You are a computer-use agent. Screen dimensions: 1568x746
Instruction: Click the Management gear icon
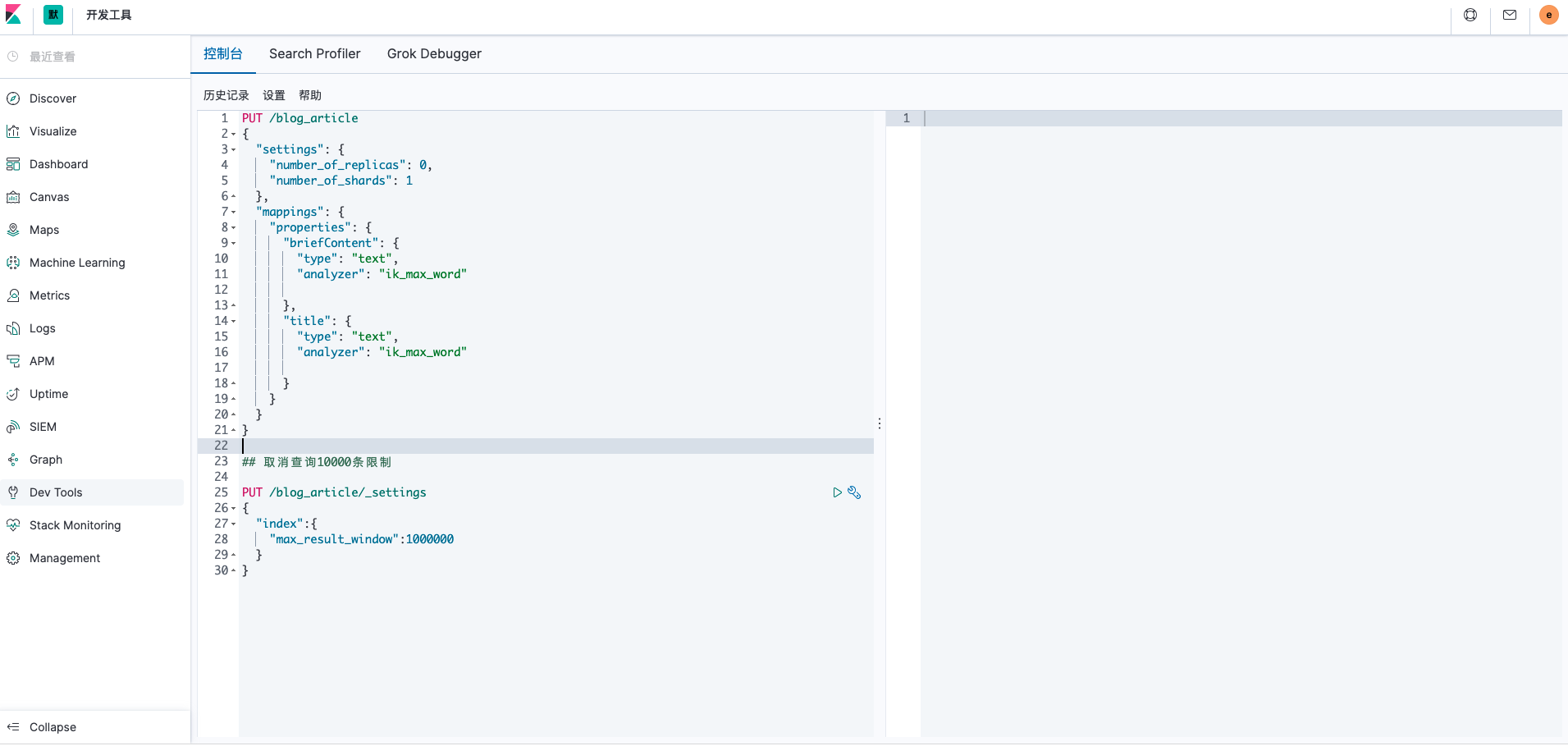[x=13, y=558]
